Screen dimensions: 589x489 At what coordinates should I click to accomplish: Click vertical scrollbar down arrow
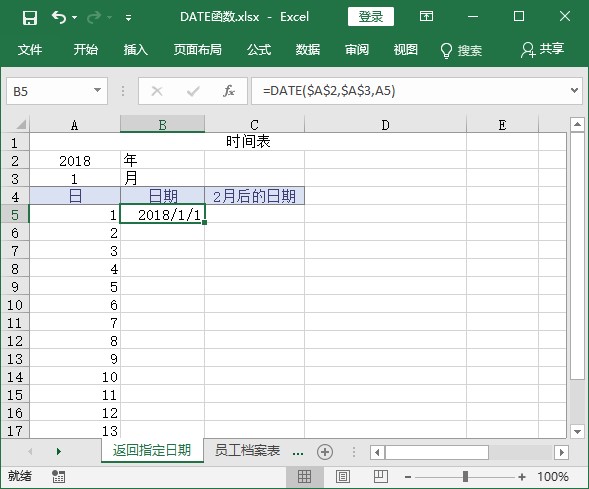[577, 432]
